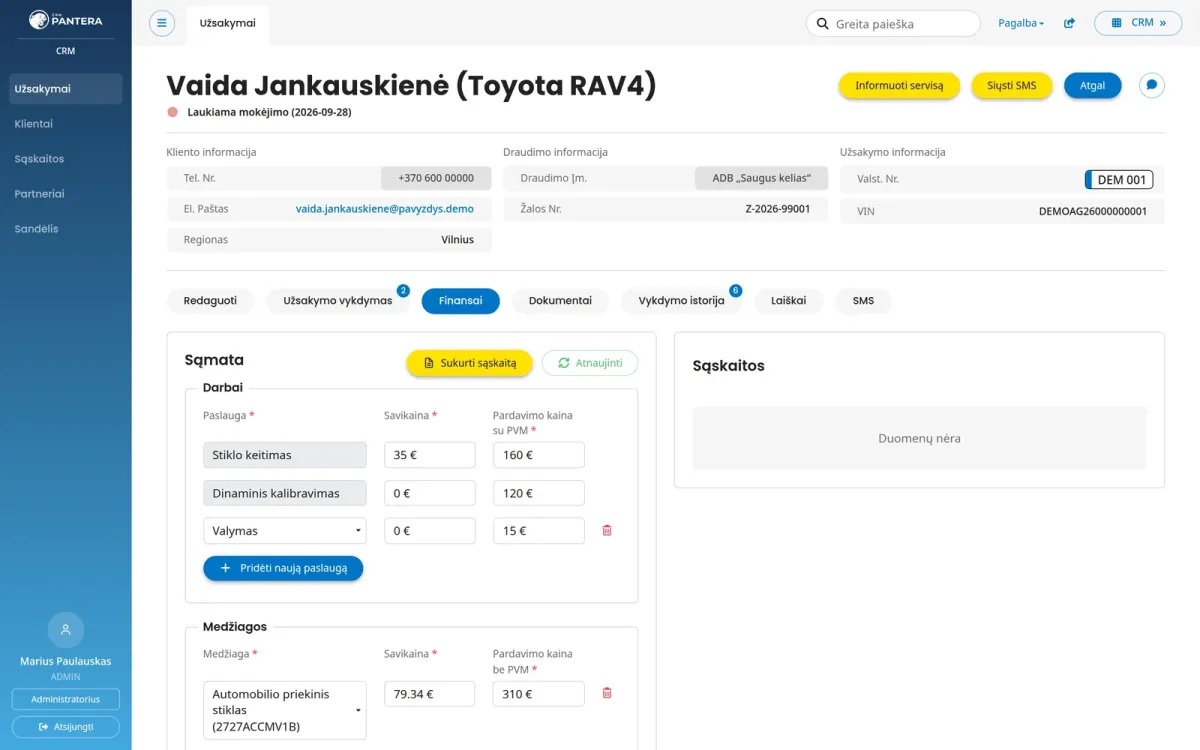Image resolution: width=1200 pixels, height=750 pixels.
Task: Click the user avatar icon in sidebar
Action: [x=66, y=630]
